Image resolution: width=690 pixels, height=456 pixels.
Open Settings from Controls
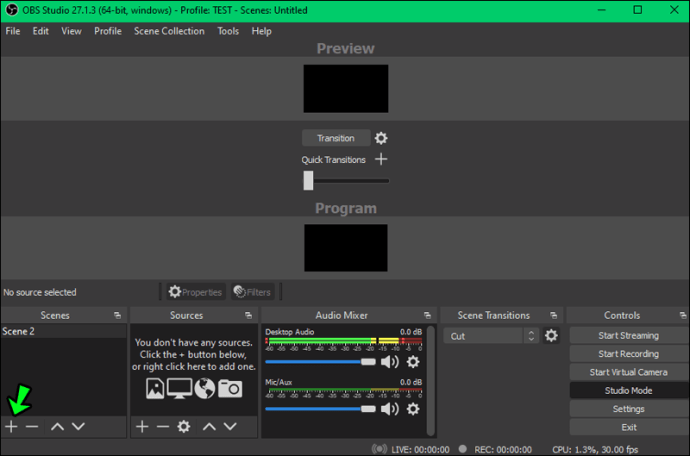pyautogui.click(x=628, y=409)
